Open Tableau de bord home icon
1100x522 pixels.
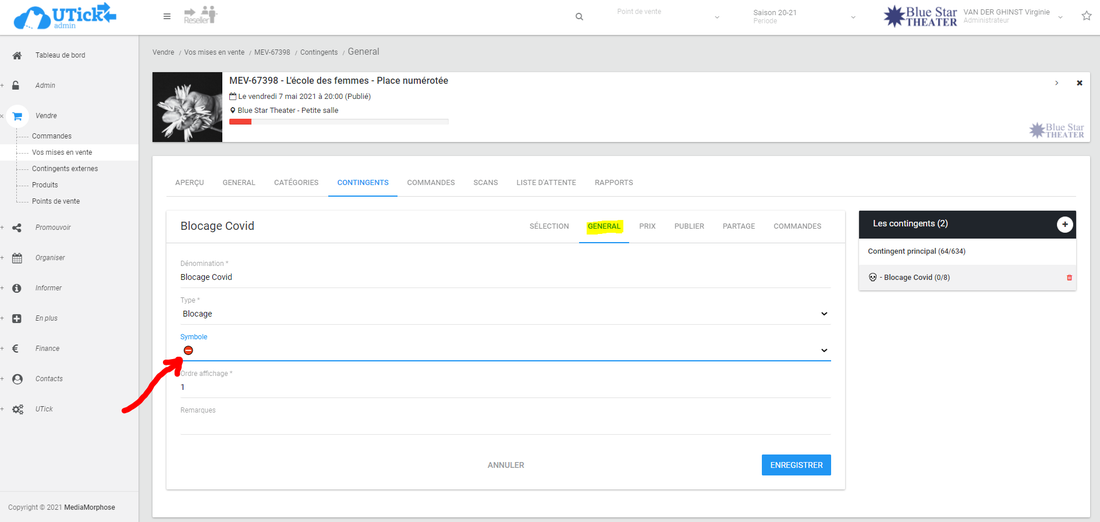point(17,55)
